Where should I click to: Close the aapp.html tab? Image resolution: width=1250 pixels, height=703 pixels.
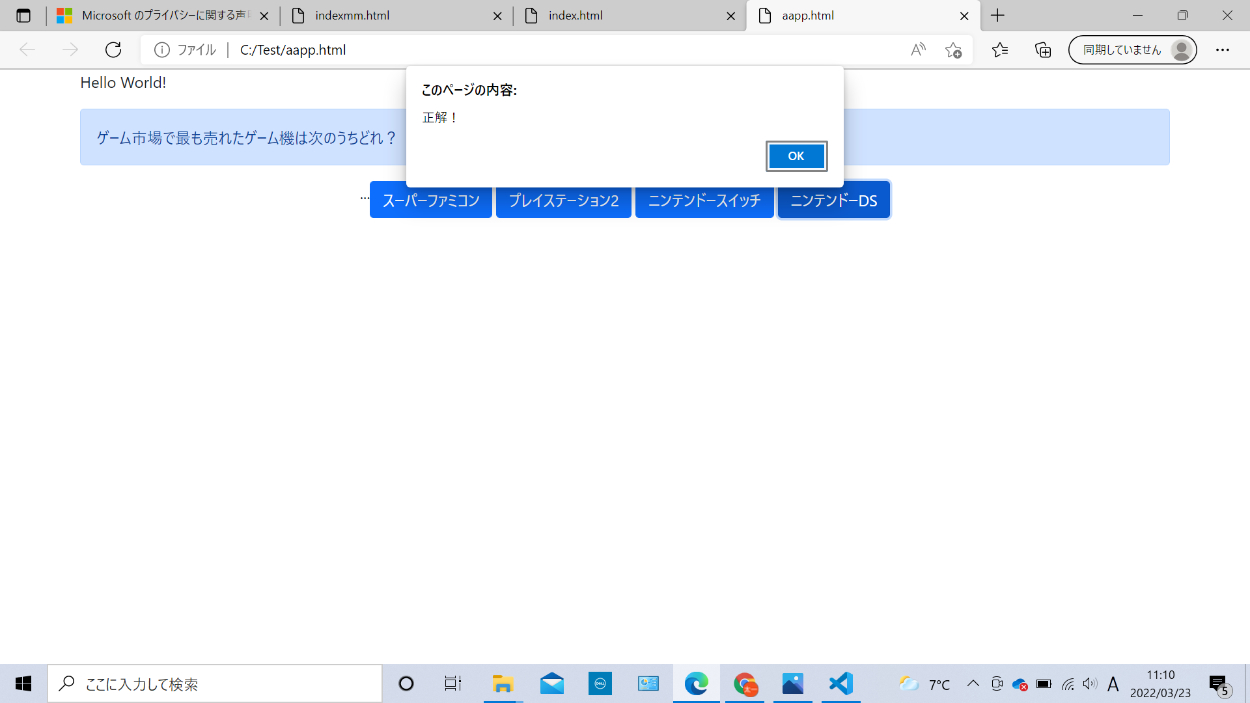(964, 16)
